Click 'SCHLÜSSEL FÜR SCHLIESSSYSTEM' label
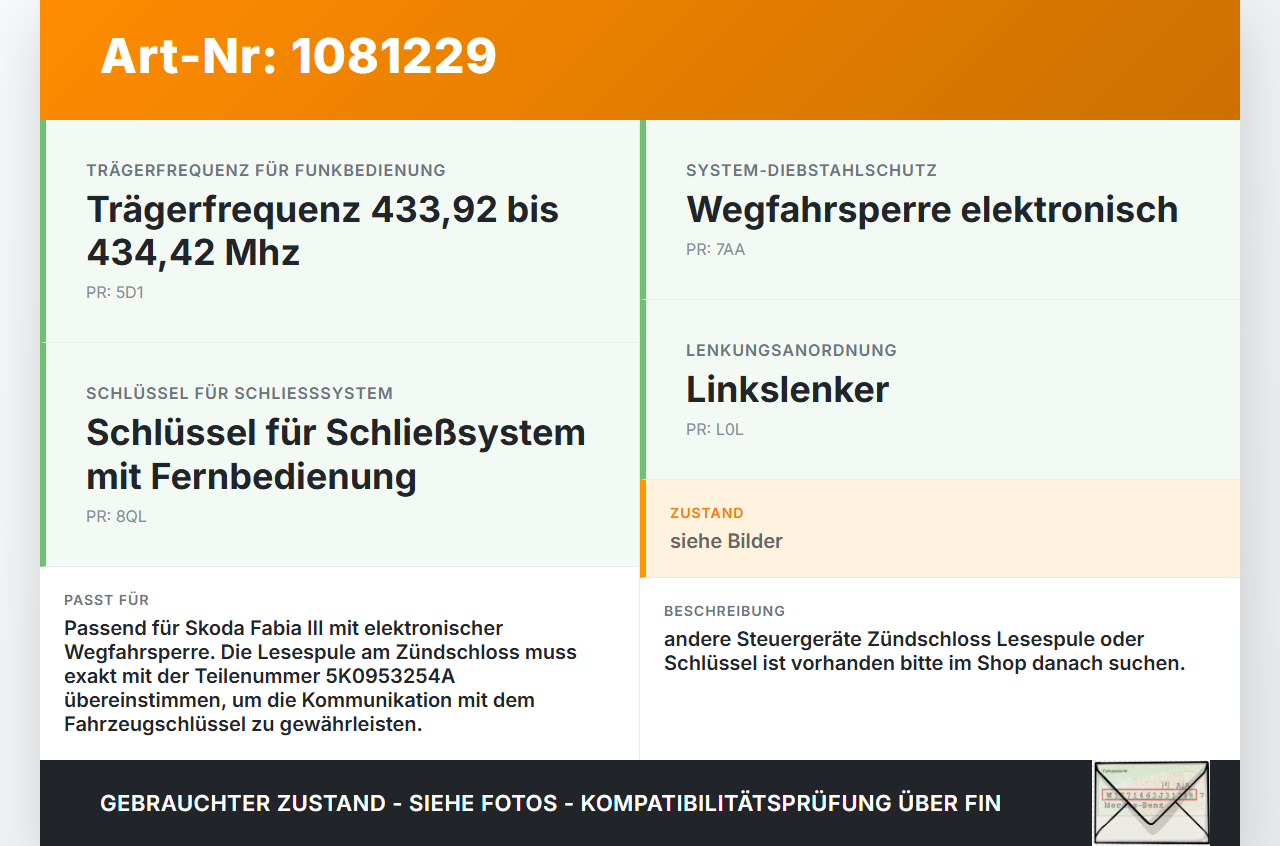The height and width of the screenshot is (846, 1280). [x=239, y=393]
